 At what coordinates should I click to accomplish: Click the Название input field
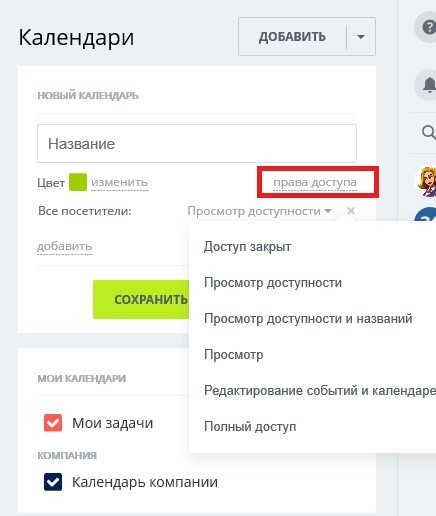197,144
